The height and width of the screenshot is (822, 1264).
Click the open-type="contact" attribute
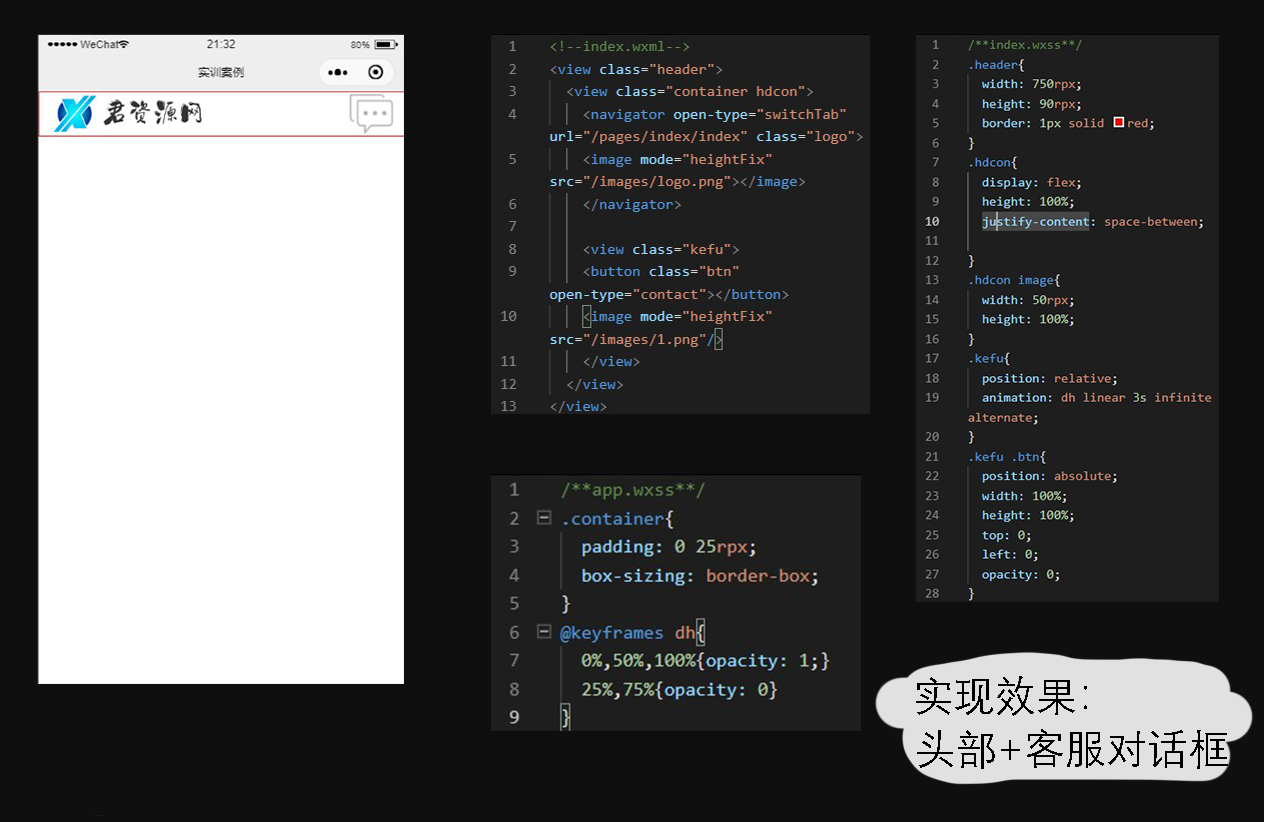click(628, 294)
